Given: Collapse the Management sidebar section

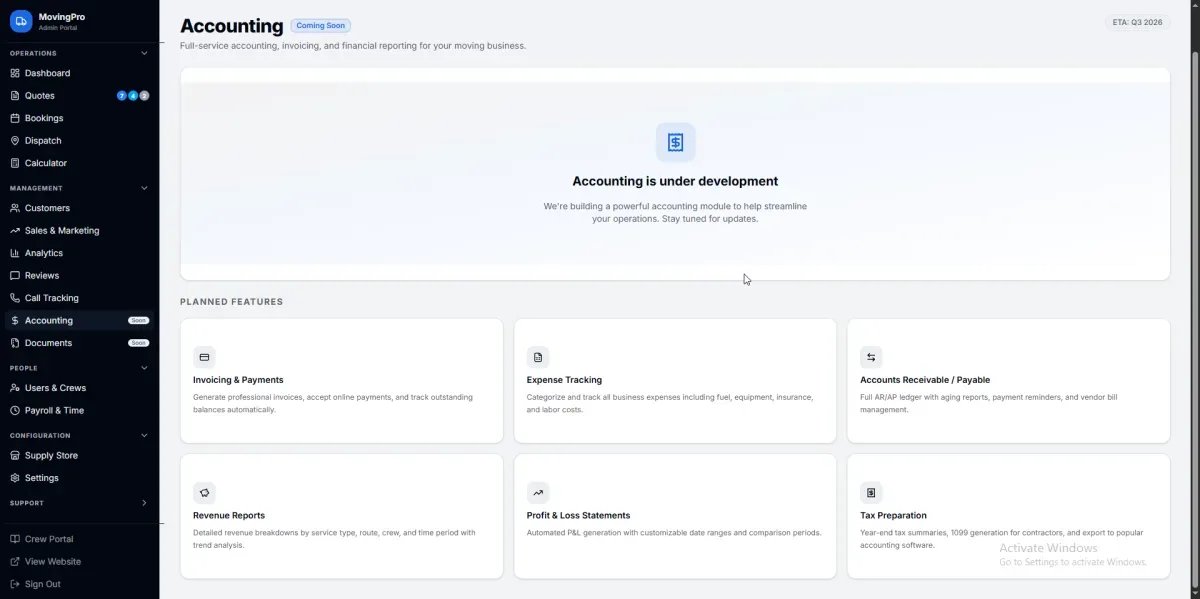Looking at the screenshot, I should point(144,188).
